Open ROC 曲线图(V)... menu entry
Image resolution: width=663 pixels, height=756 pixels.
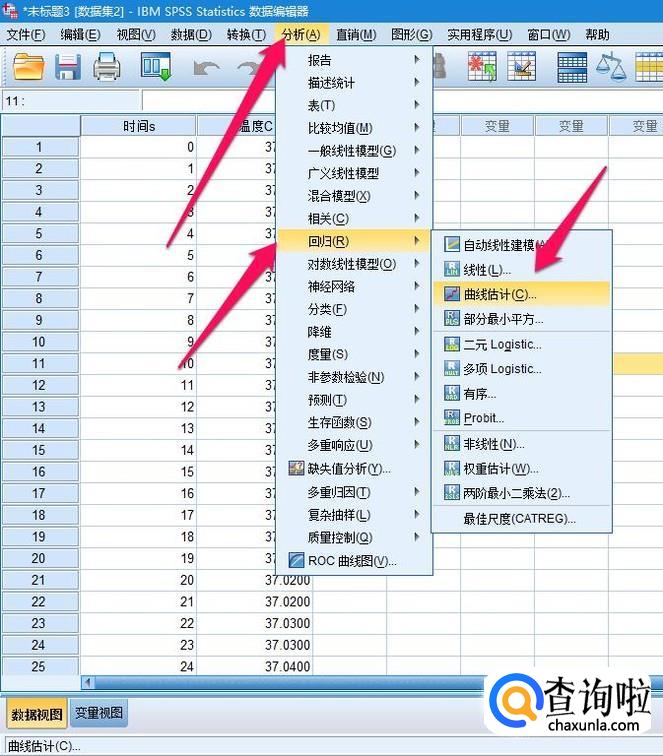click(354, 560)
